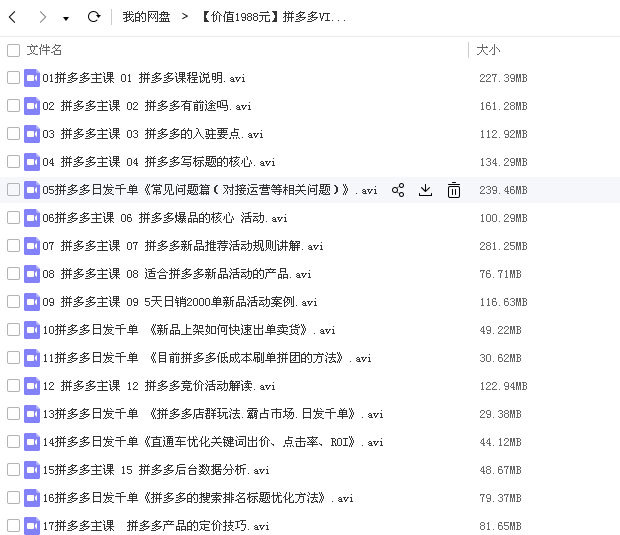Go back with the left arrow

point(13,17)
